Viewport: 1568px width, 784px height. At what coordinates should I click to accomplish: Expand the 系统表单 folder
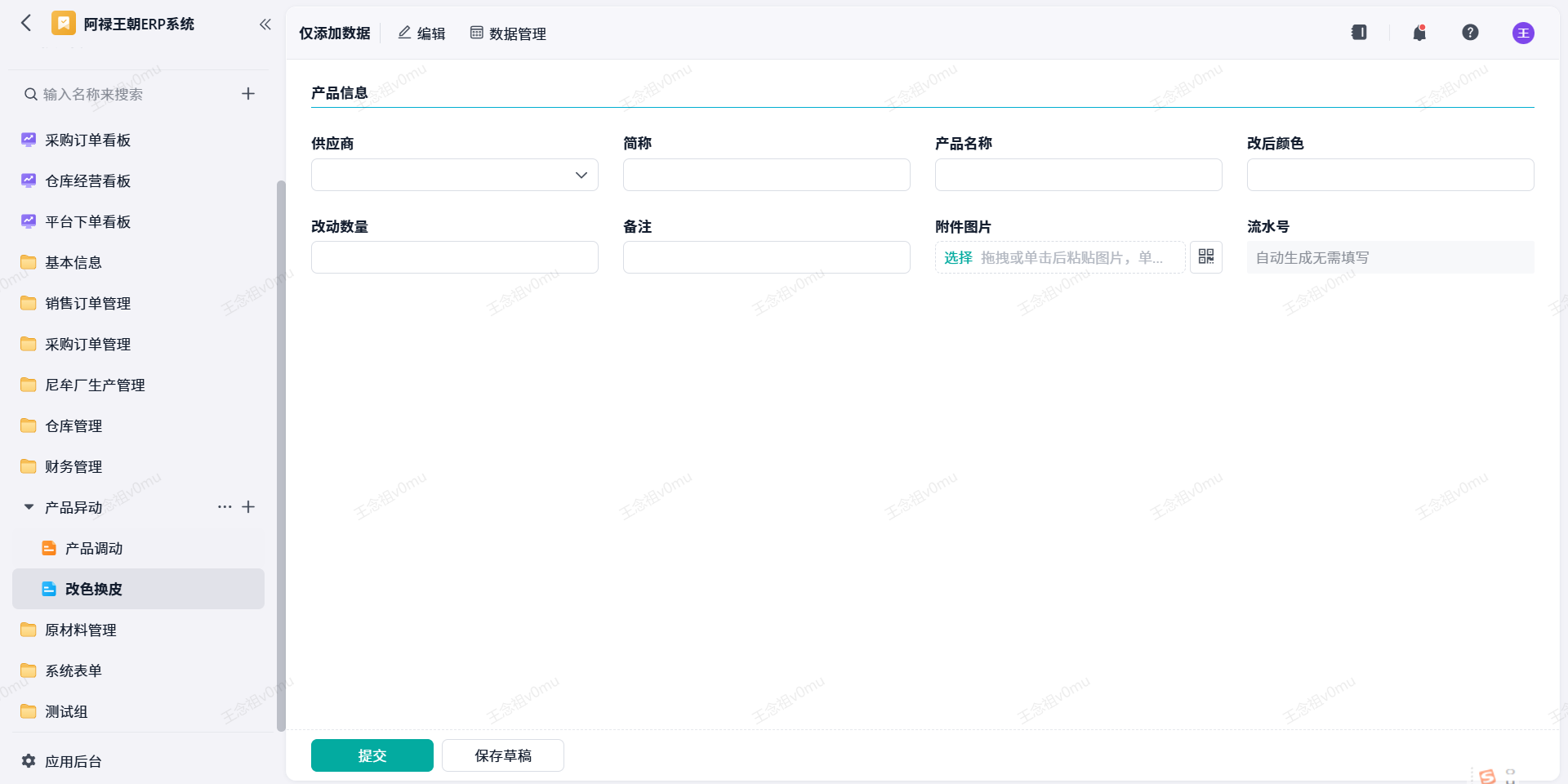click(139, 670)
